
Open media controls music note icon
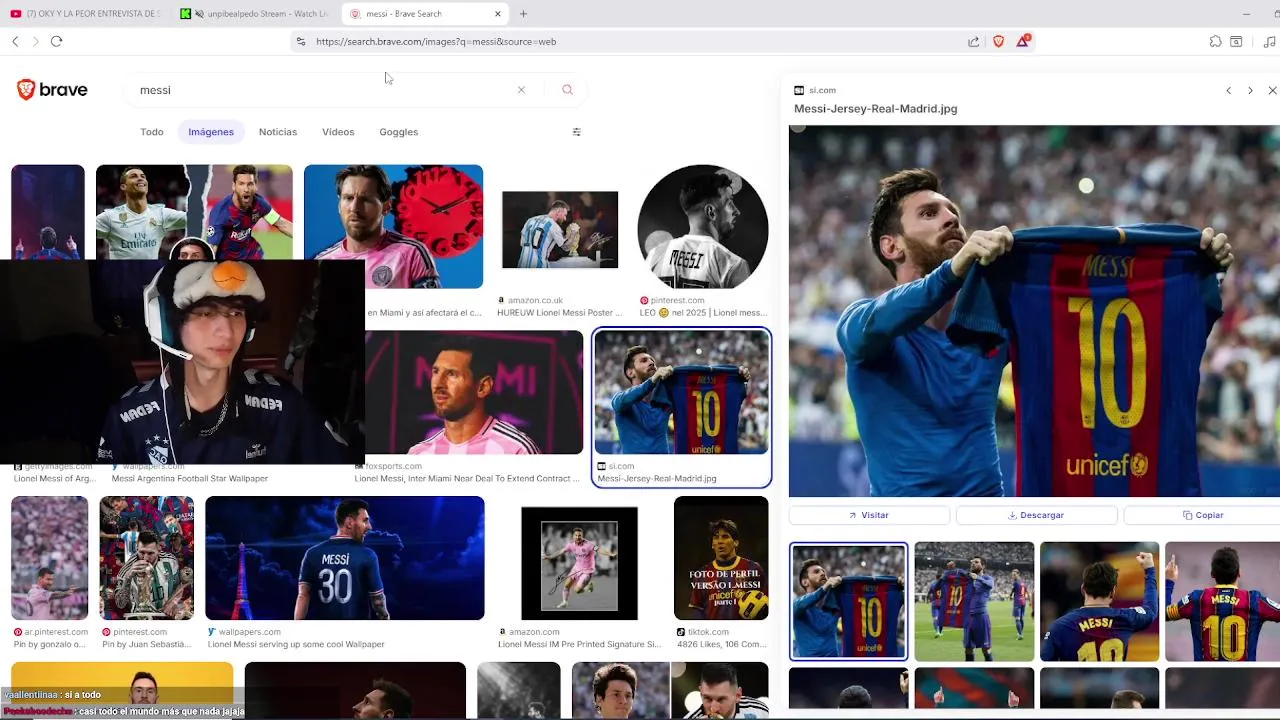pos(1269,41)
